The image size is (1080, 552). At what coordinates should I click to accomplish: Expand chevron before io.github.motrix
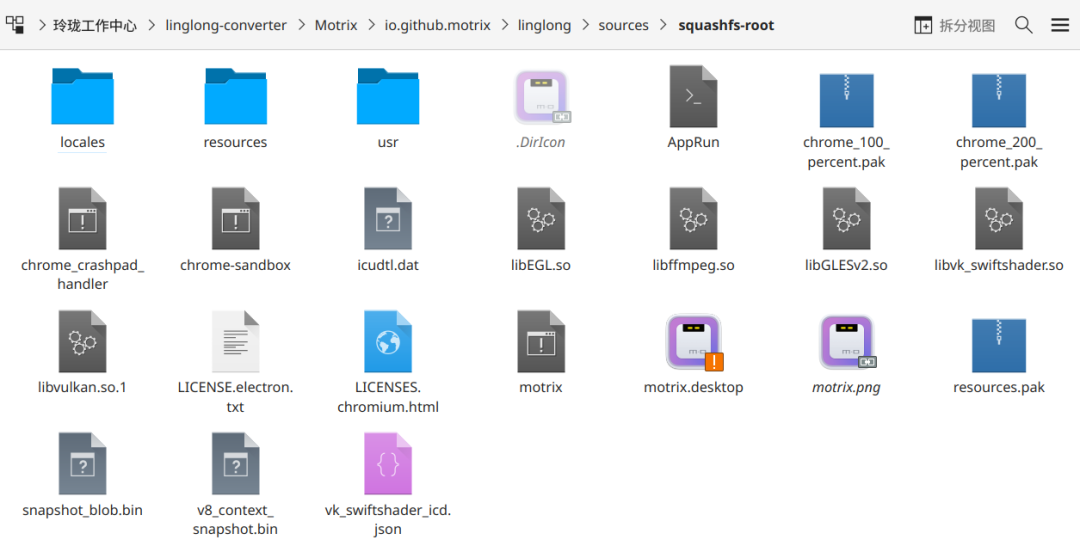[x=372, y=25]
